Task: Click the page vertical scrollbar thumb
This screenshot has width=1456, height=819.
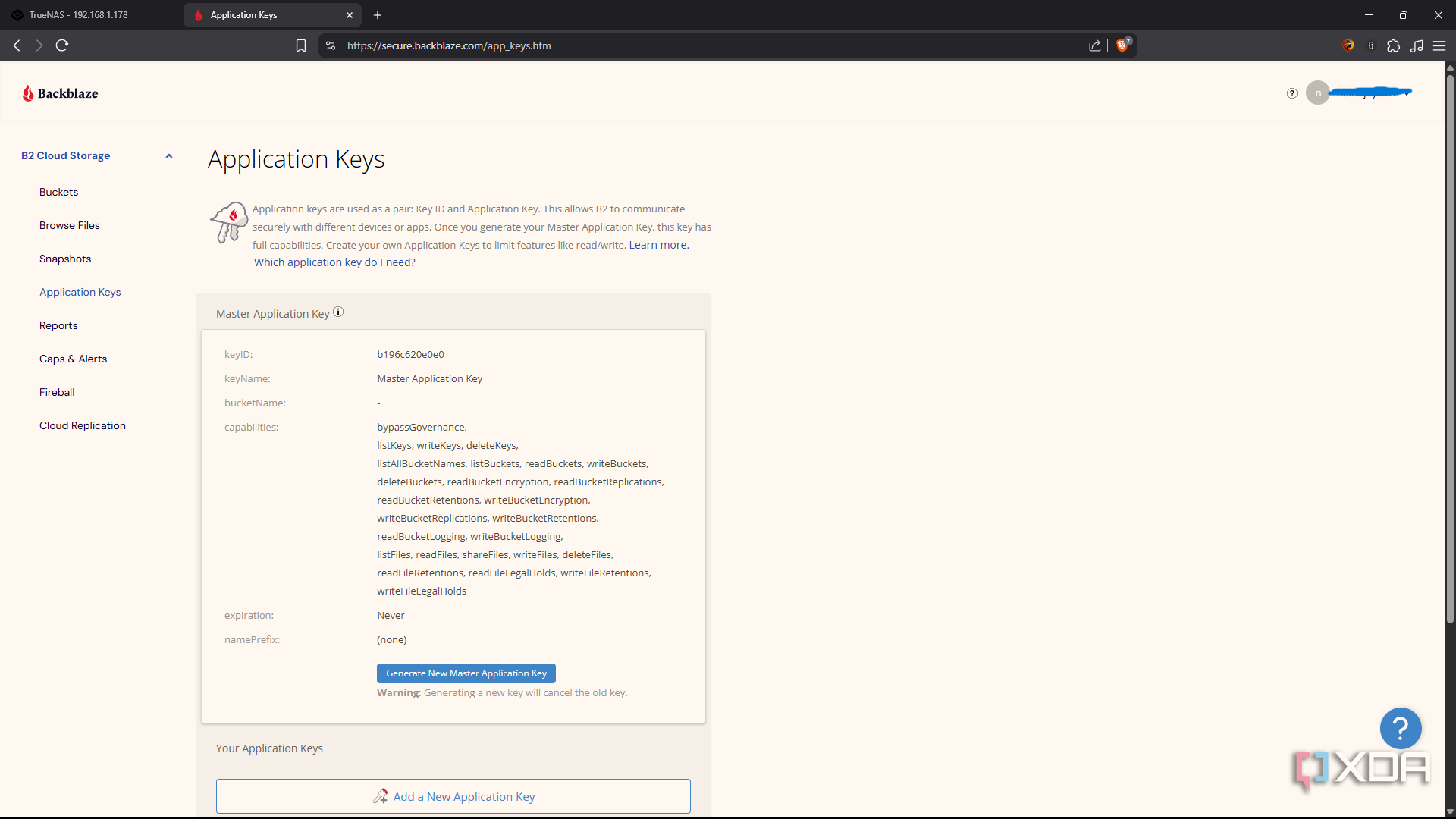Action: coord(1450,349)
